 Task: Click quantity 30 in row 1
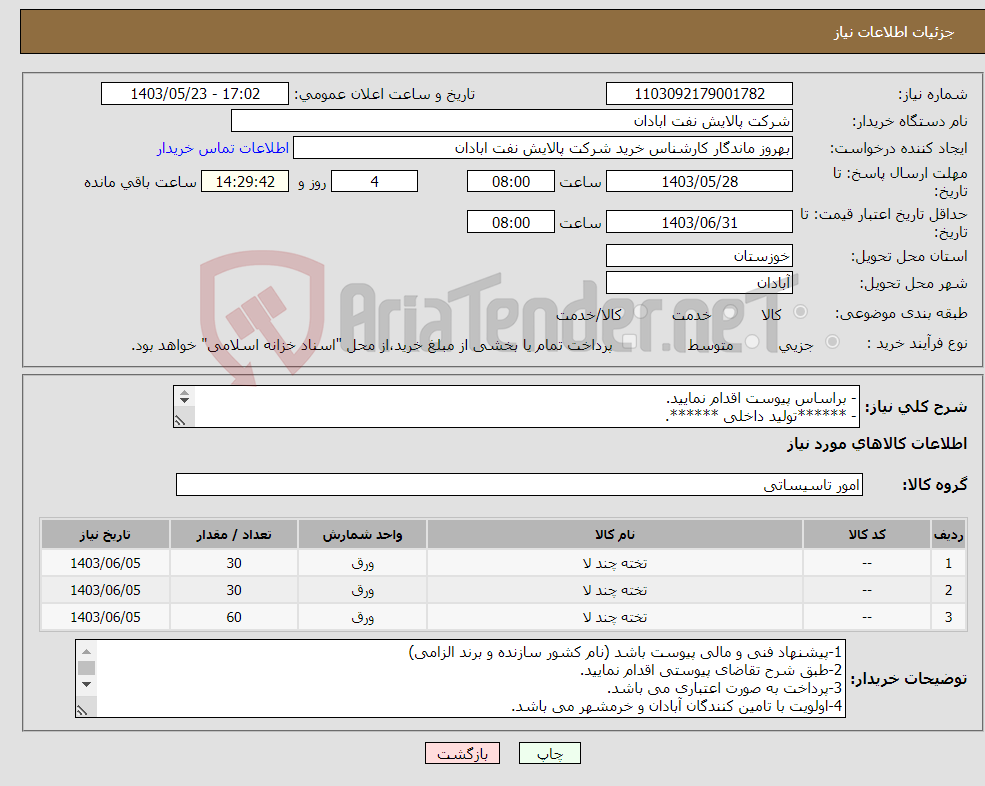tap(234, 564)
